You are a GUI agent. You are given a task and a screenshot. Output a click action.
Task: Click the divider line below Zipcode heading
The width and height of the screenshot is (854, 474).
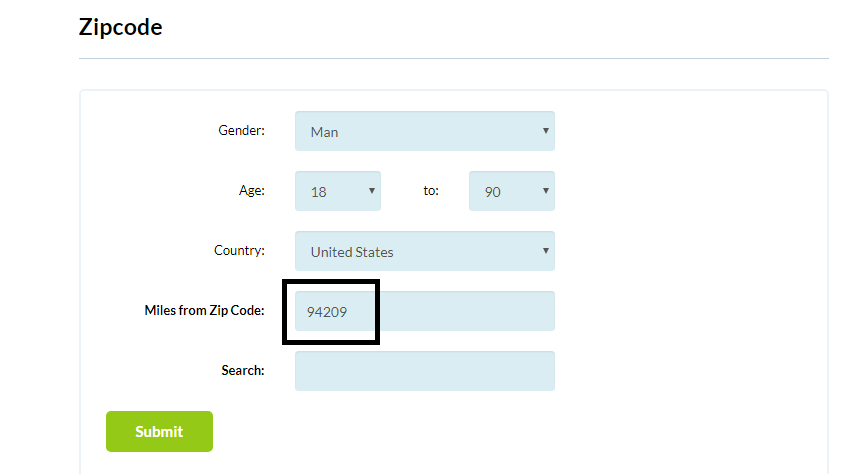[x=454, y=58]
